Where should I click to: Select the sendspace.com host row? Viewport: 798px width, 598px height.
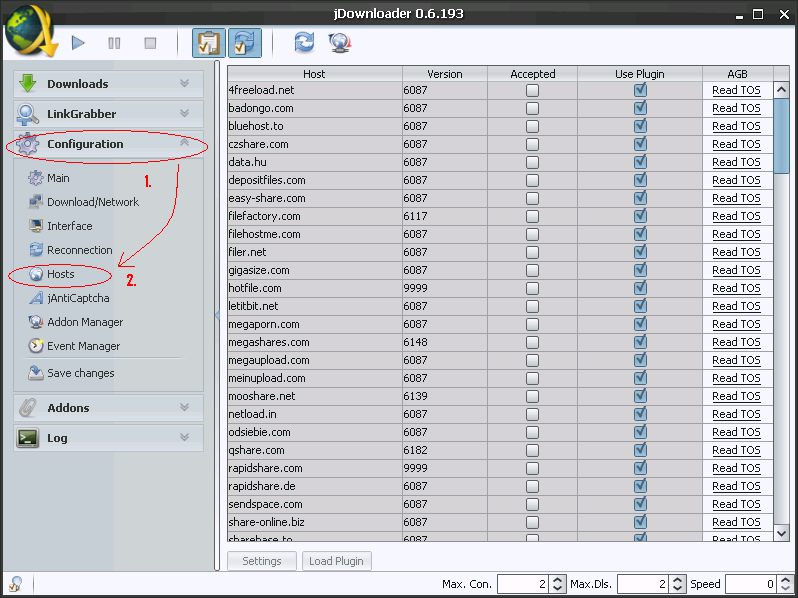click(x=500, y=504)
